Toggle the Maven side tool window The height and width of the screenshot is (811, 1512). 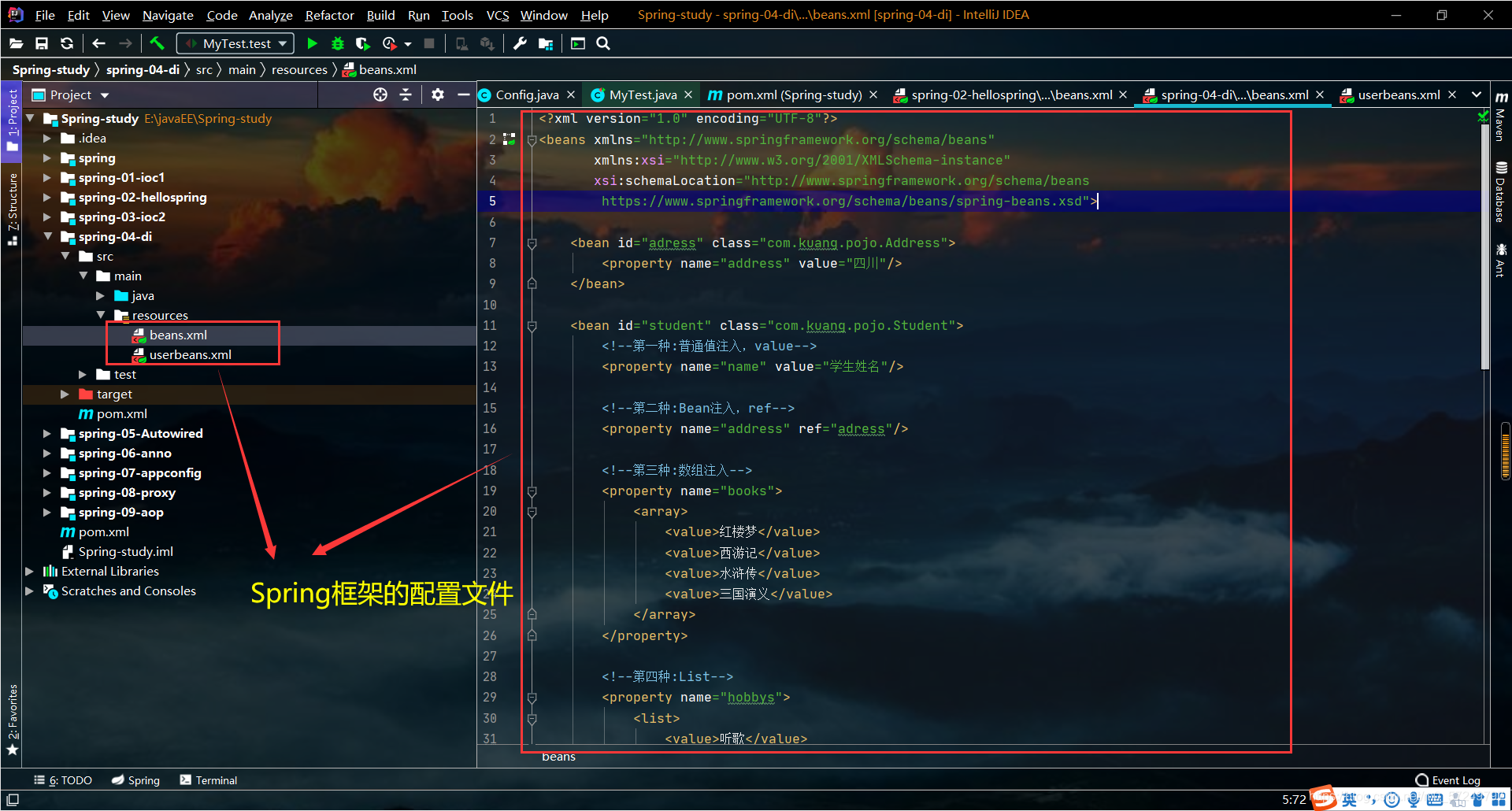(x=1501, y=117)
